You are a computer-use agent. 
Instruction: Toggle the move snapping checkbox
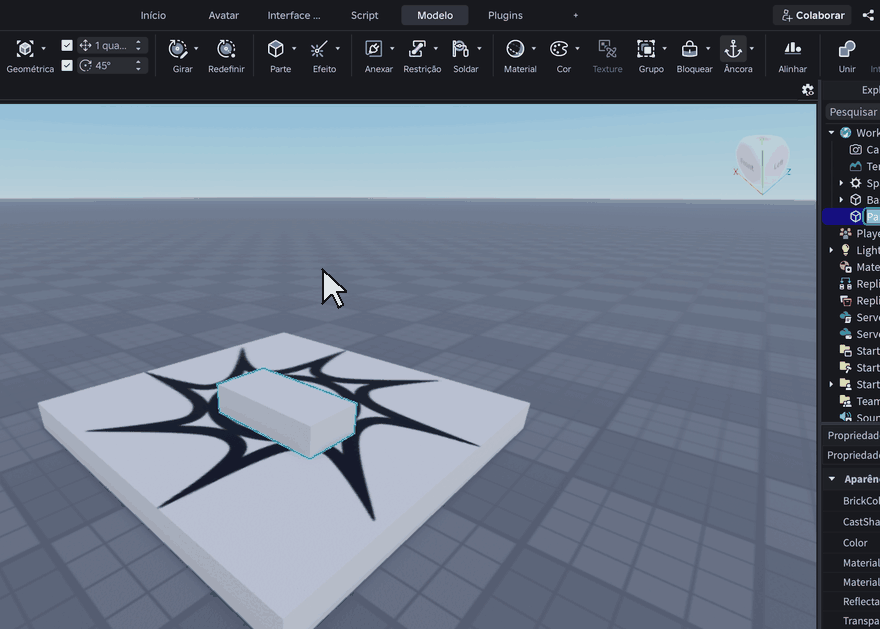click(x=67, y=45)
